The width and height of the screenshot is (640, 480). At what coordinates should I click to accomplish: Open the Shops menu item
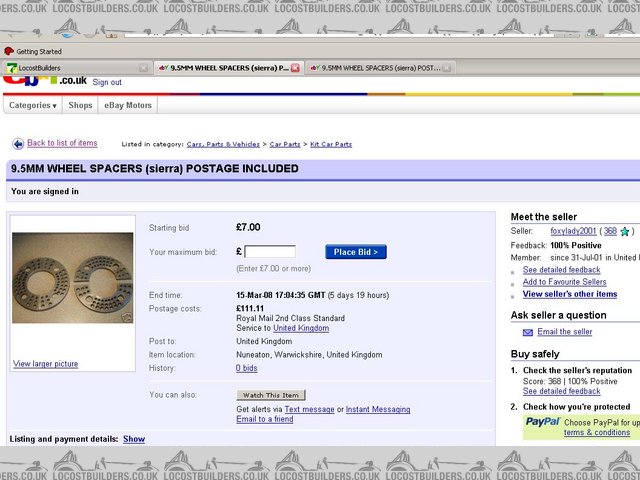tap(80, 105)
